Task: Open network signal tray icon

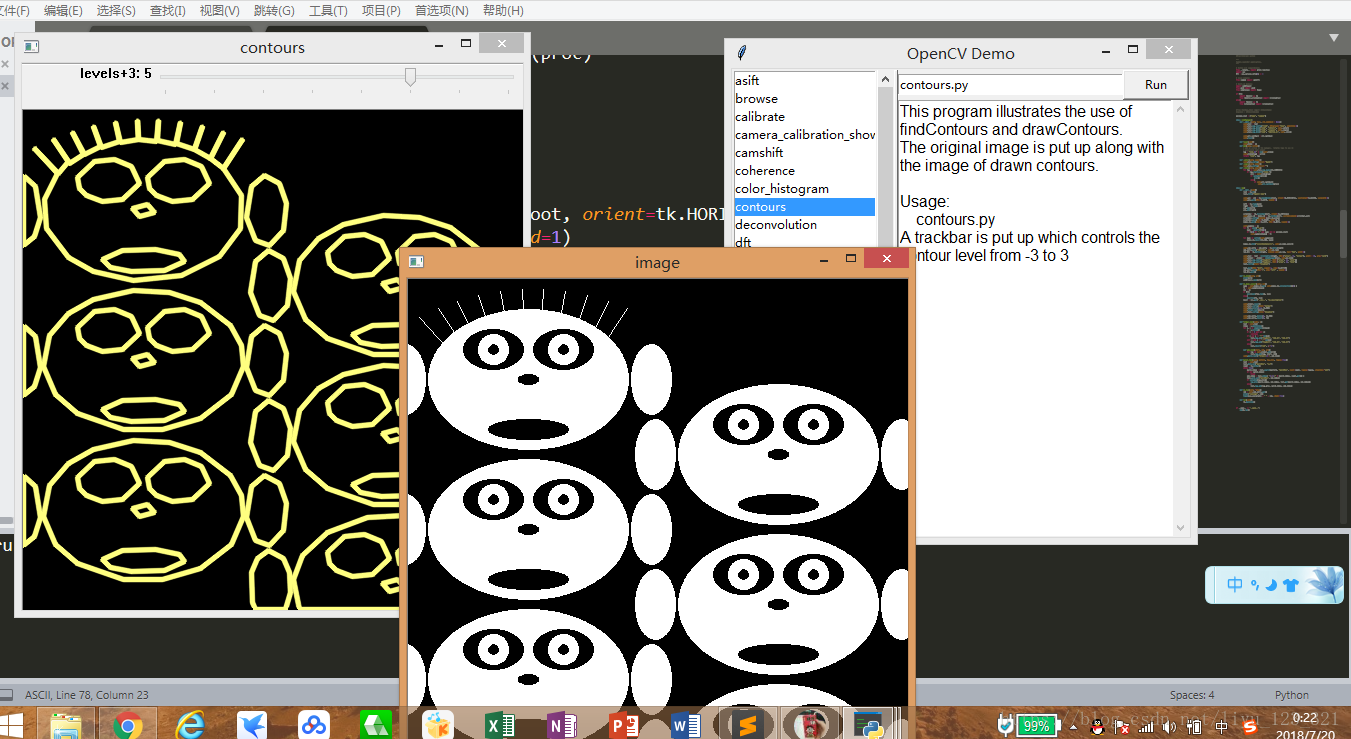Action: 1145,726
